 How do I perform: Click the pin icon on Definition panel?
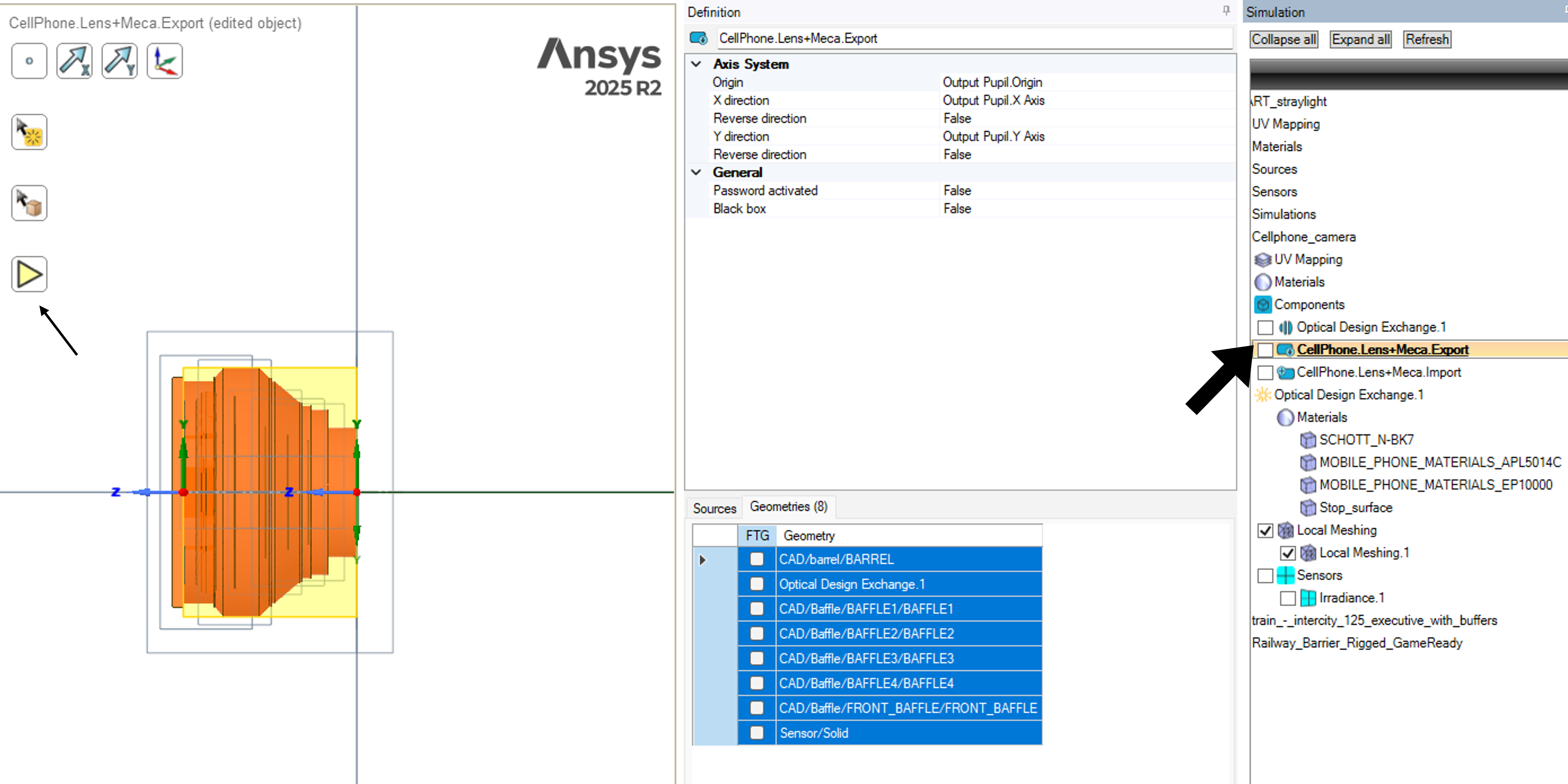click(x=1226, y=11)
